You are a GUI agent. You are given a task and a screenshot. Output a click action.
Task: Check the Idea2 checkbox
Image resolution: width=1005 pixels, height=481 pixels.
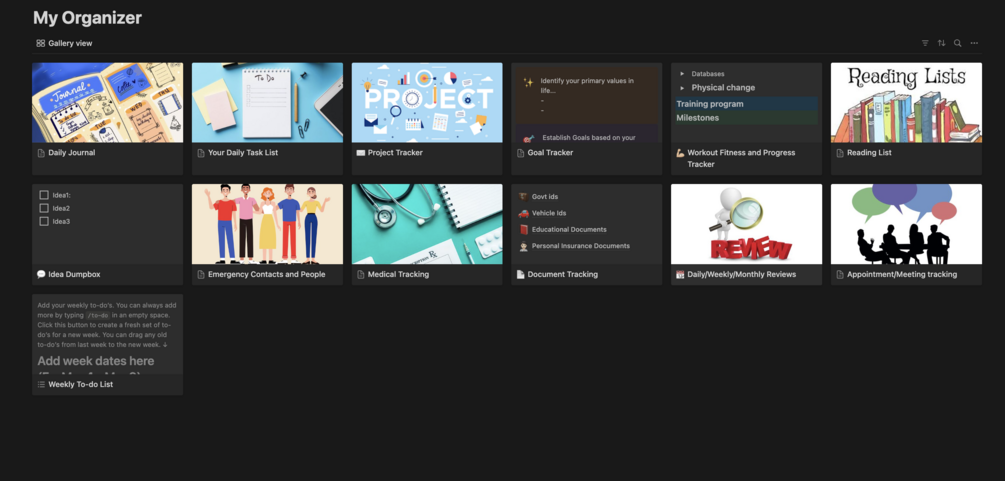click(44, 208)
